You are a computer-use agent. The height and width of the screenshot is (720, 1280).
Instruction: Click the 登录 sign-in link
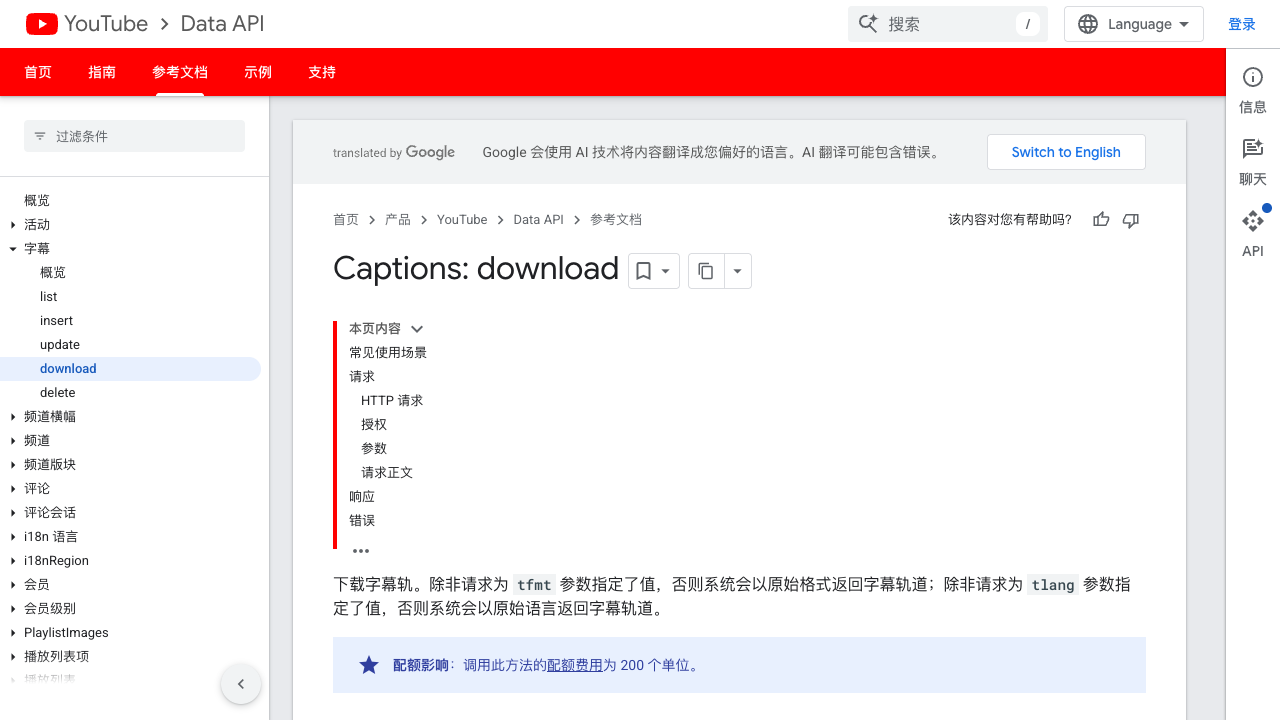1242,24
